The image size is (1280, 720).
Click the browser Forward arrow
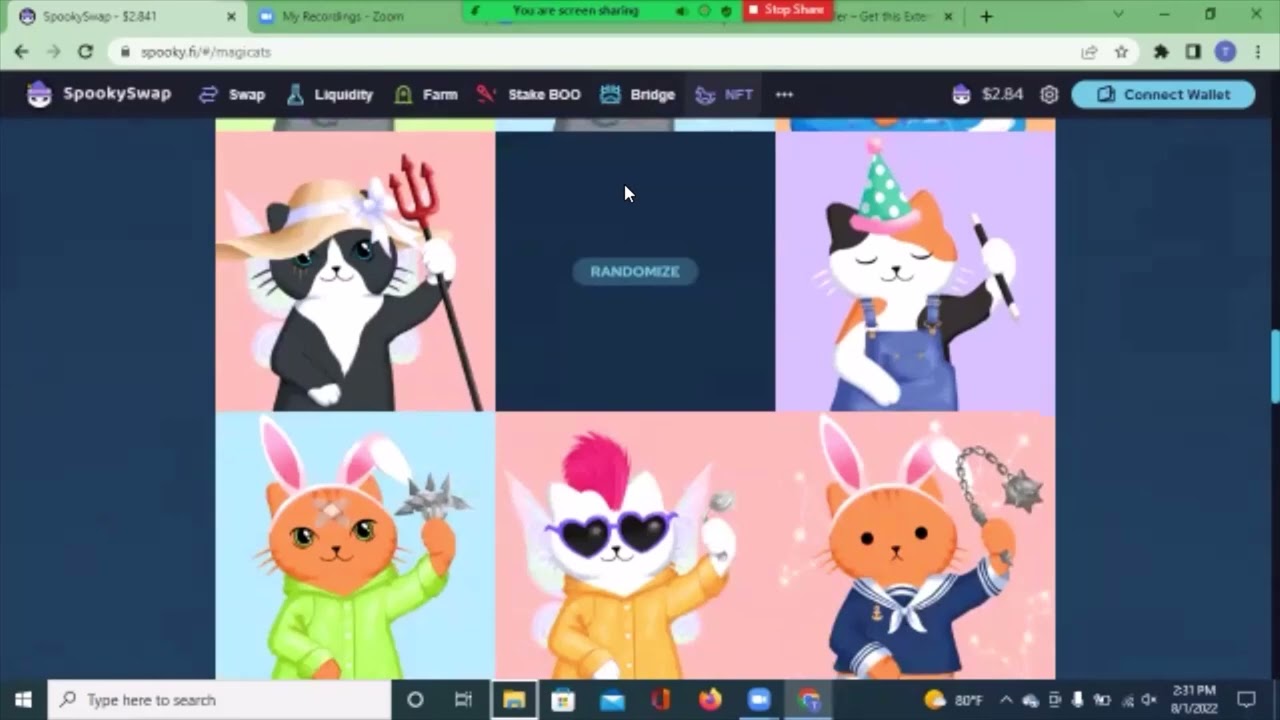pyautogui.click(x=53, y=51)
